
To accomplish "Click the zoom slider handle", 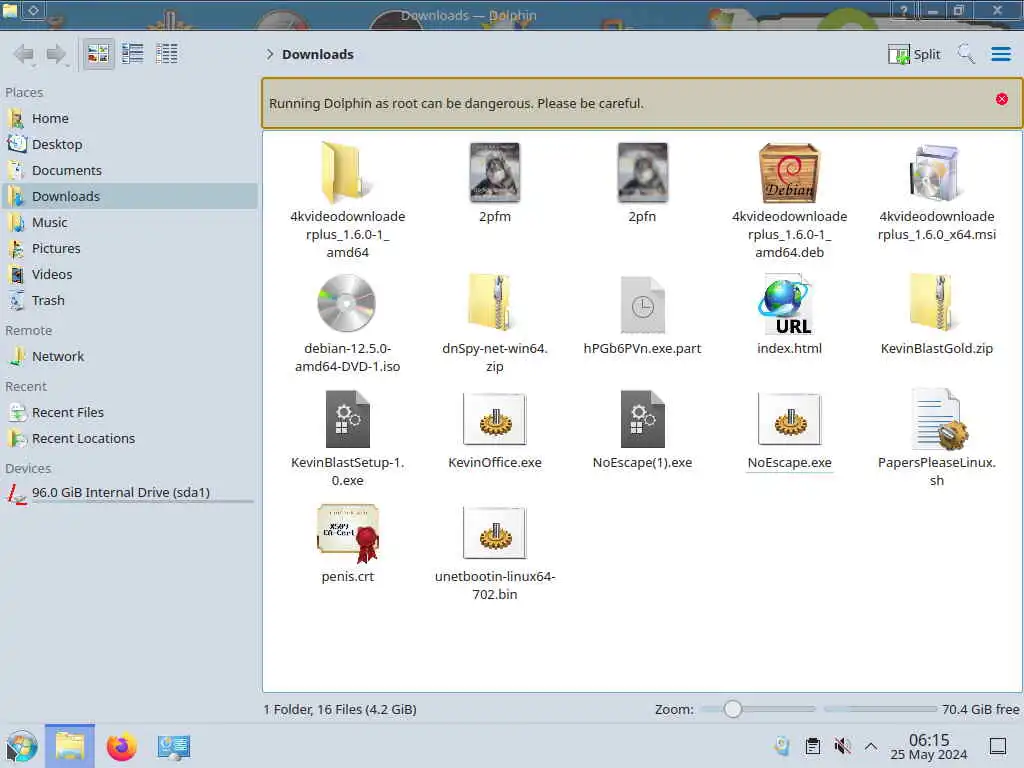I will click(x=732, y=709).
